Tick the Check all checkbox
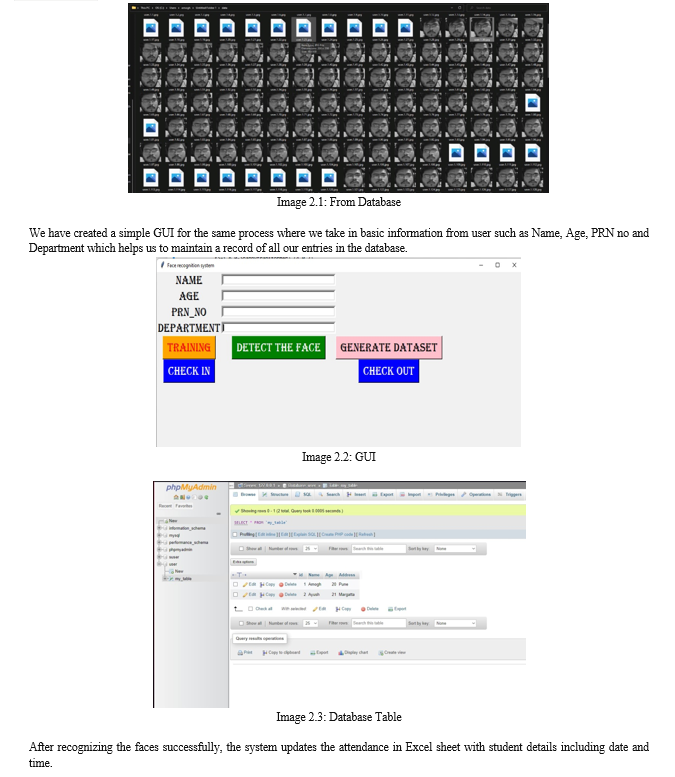The height and width of the screenshot is (777, 675). click(x=250, y=609)
